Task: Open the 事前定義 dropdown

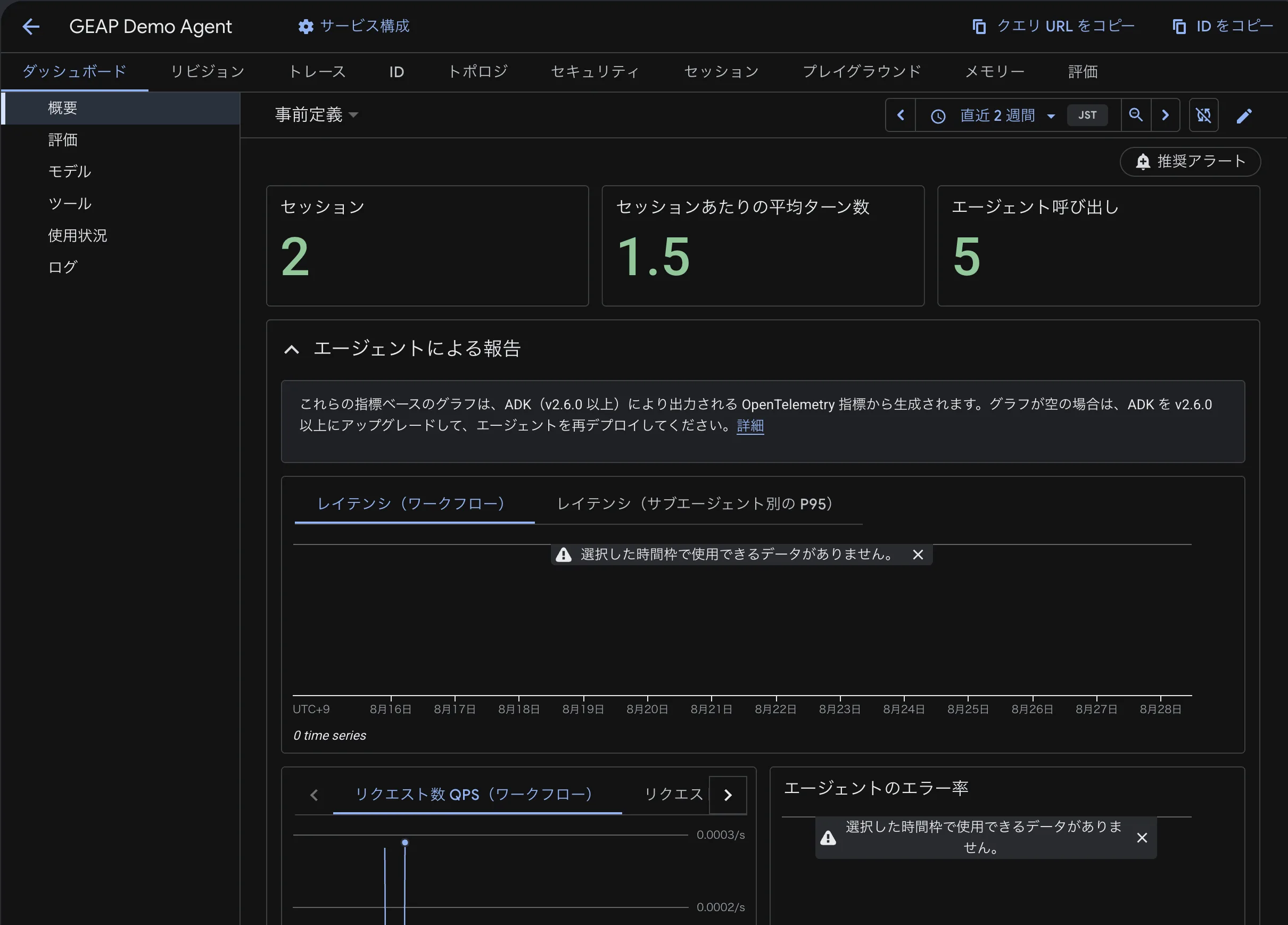Action: (316, 115)
